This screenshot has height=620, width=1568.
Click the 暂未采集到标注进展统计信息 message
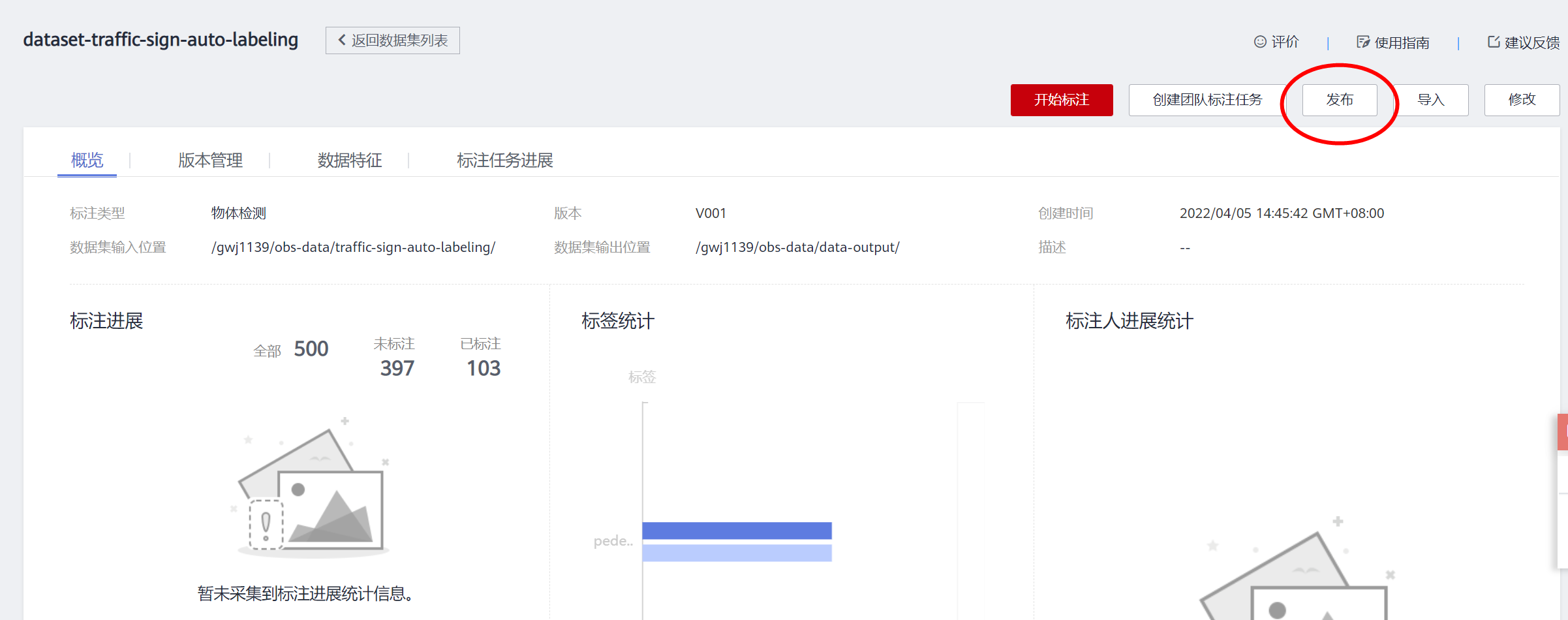click(305, 593)
